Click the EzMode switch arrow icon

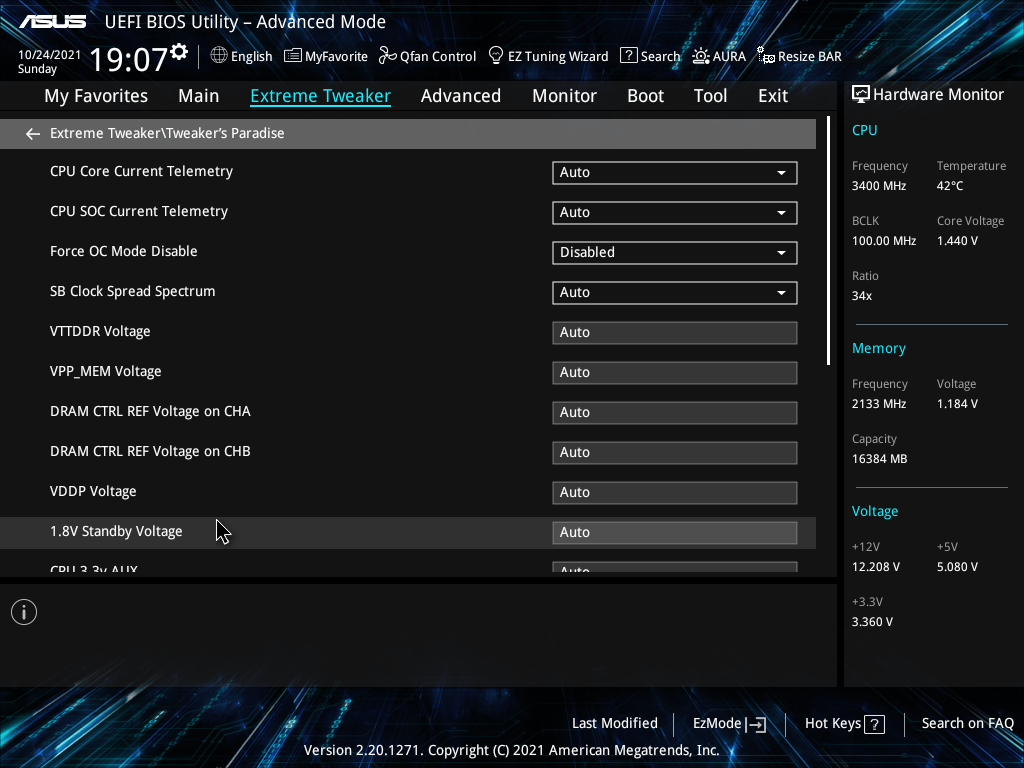pyautogui.click(x=756, y=724)
